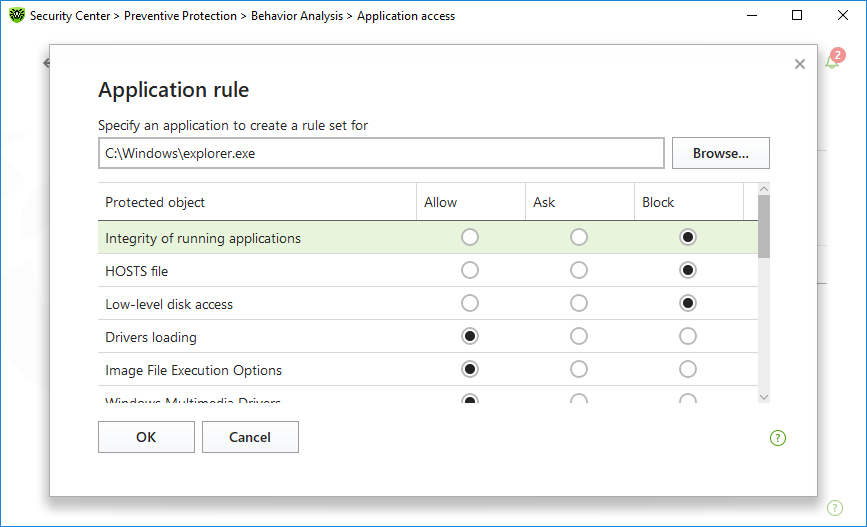This screenshot has width=867, height=527.
Task: Click the scroll down arrow of the list
Action: pyautogui.click(x=764, y=397)
